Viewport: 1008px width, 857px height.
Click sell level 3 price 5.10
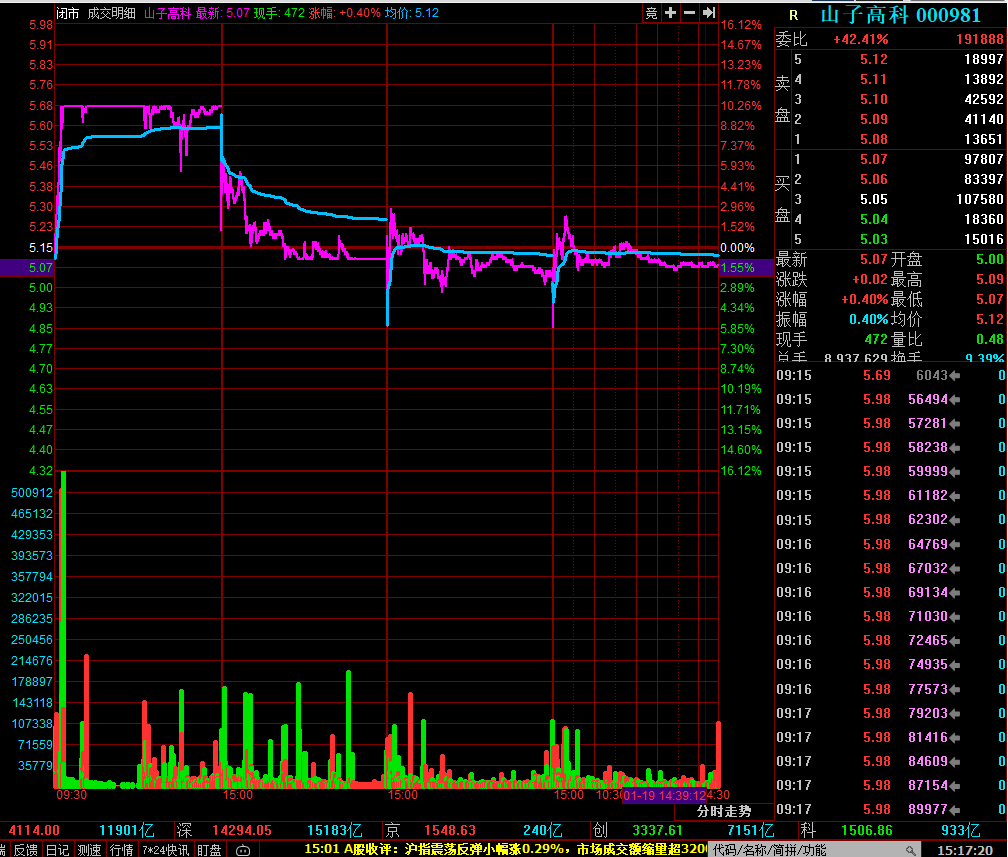[x=874, y=99]
